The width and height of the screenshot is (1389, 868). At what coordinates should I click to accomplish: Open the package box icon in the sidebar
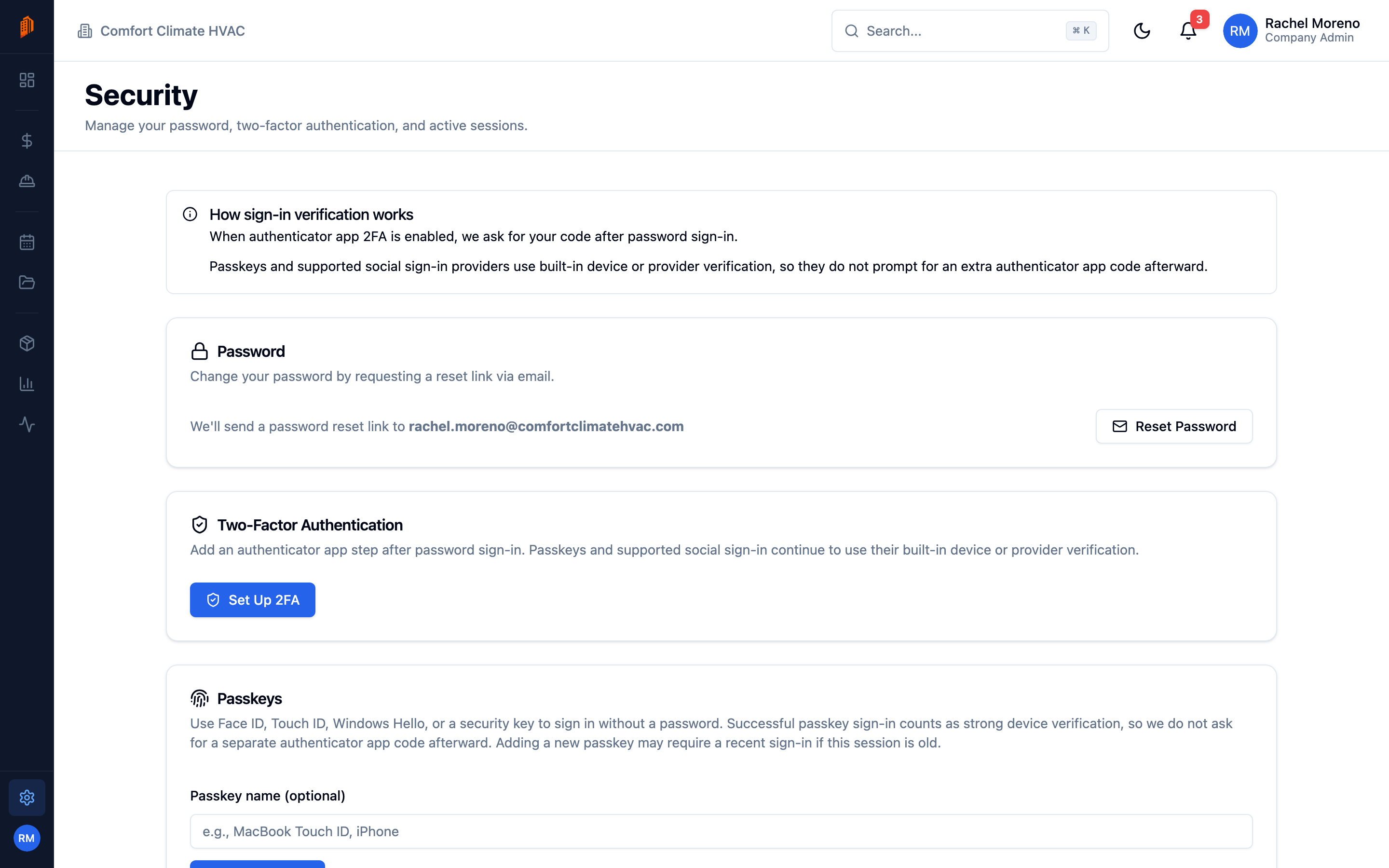tap(27, 343)
